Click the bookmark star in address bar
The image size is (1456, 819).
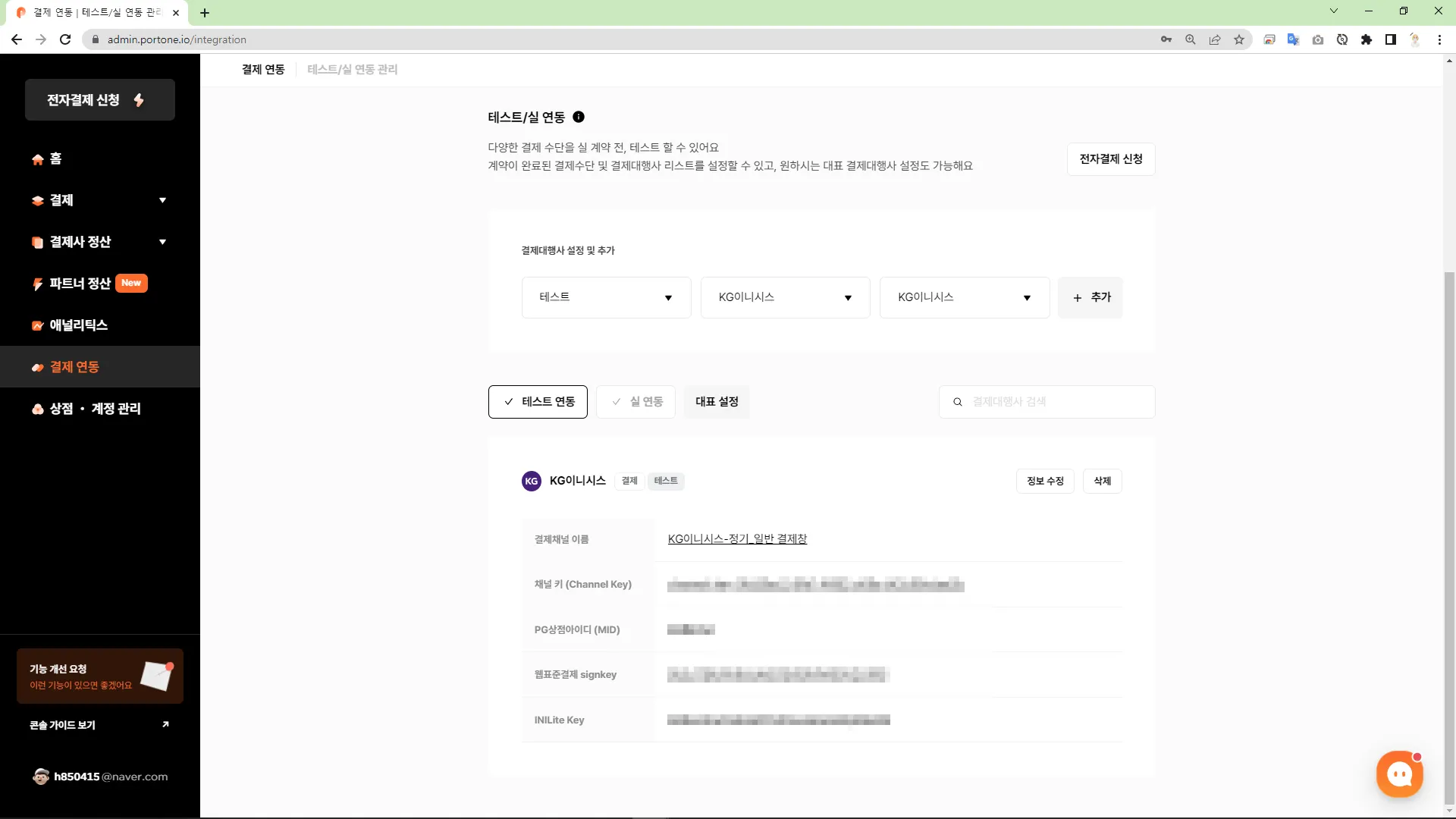[x=1239, y=39]
